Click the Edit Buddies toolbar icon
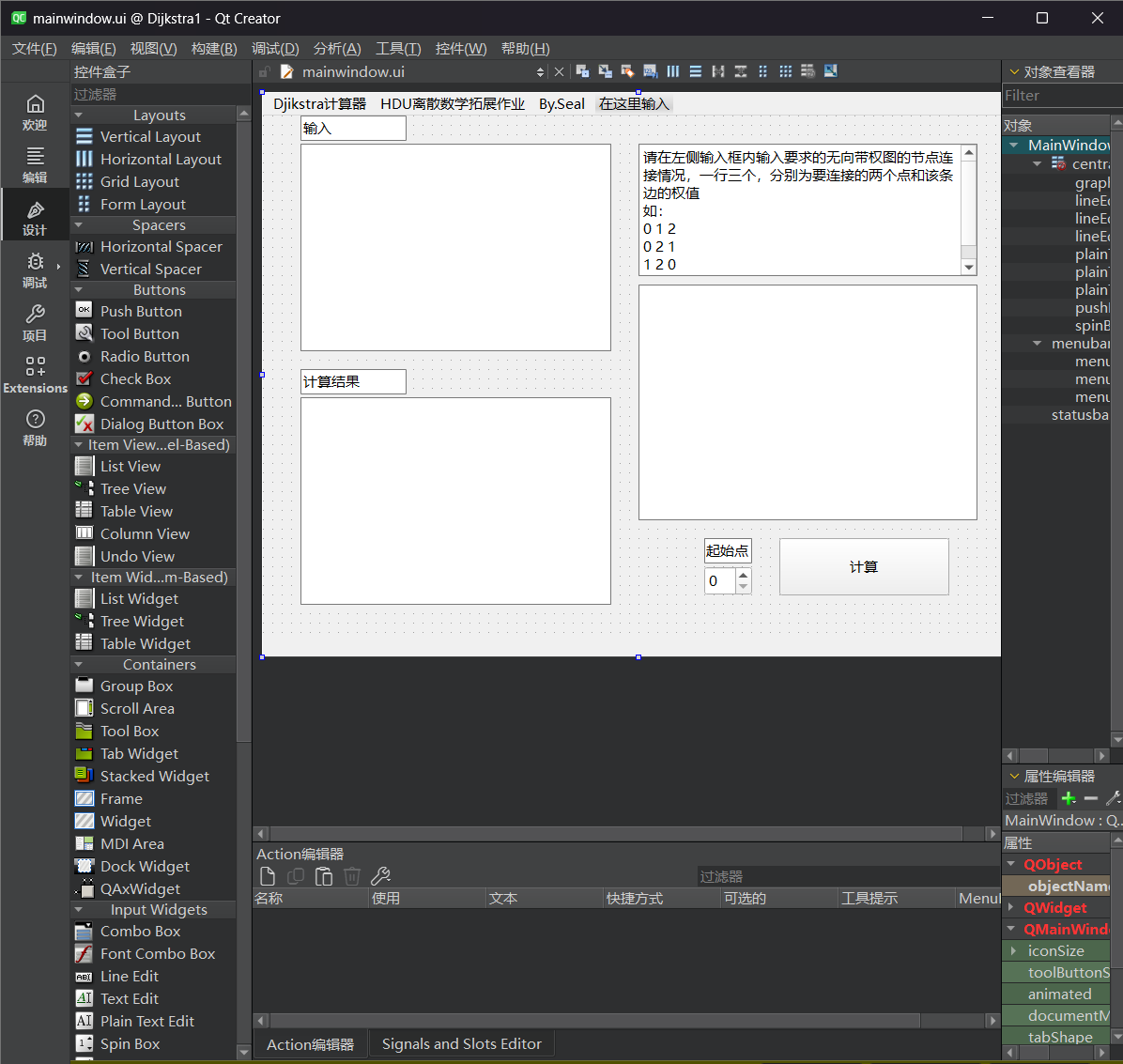The image size is (1123, 1064). (x=627, y=71)
